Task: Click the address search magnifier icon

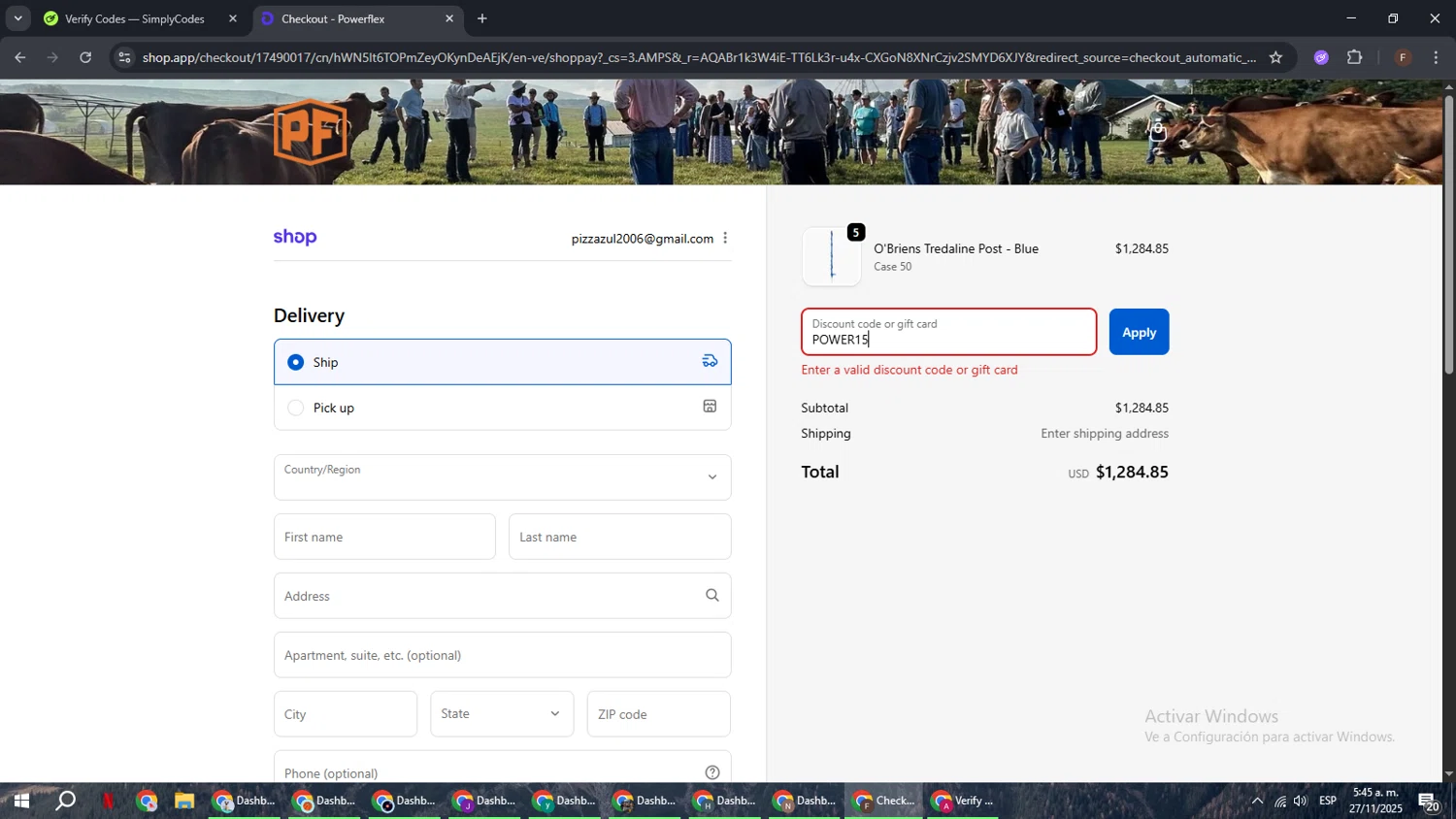Action: [711, 595]
